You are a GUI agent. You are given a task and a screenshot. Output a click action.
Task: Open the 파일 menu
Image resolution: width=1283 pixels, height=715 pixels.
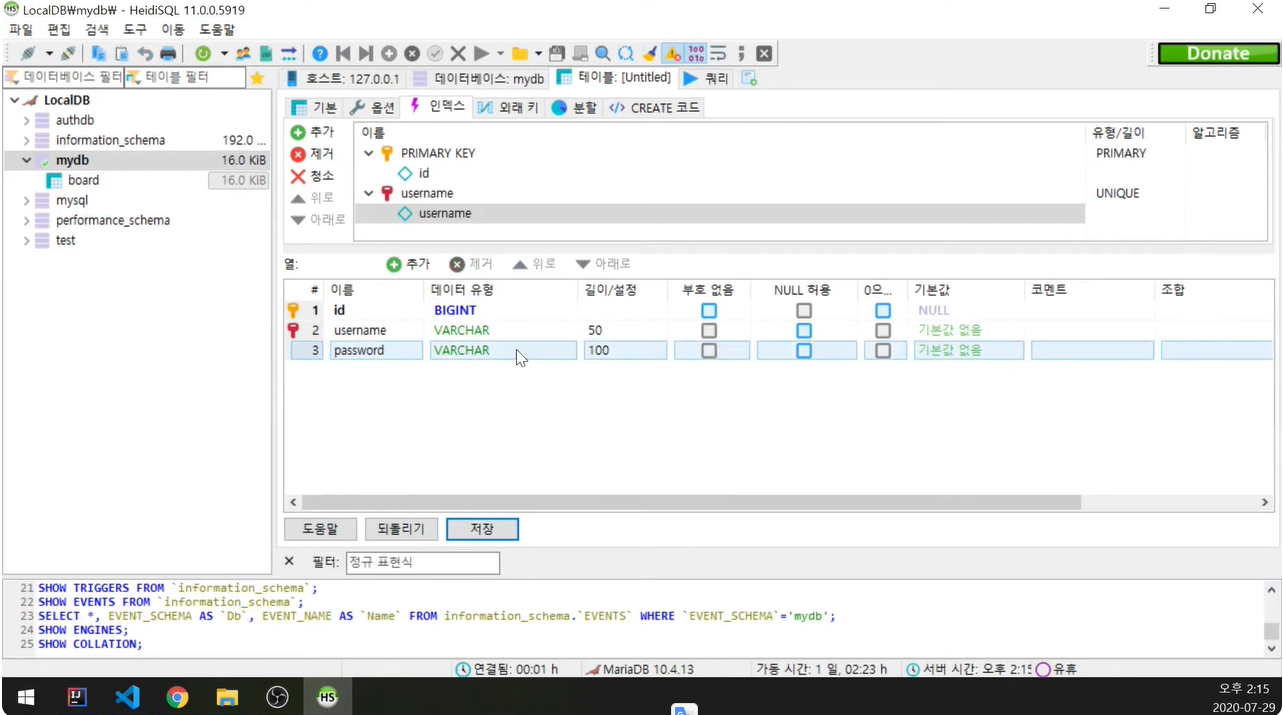(x=21, y=30)
